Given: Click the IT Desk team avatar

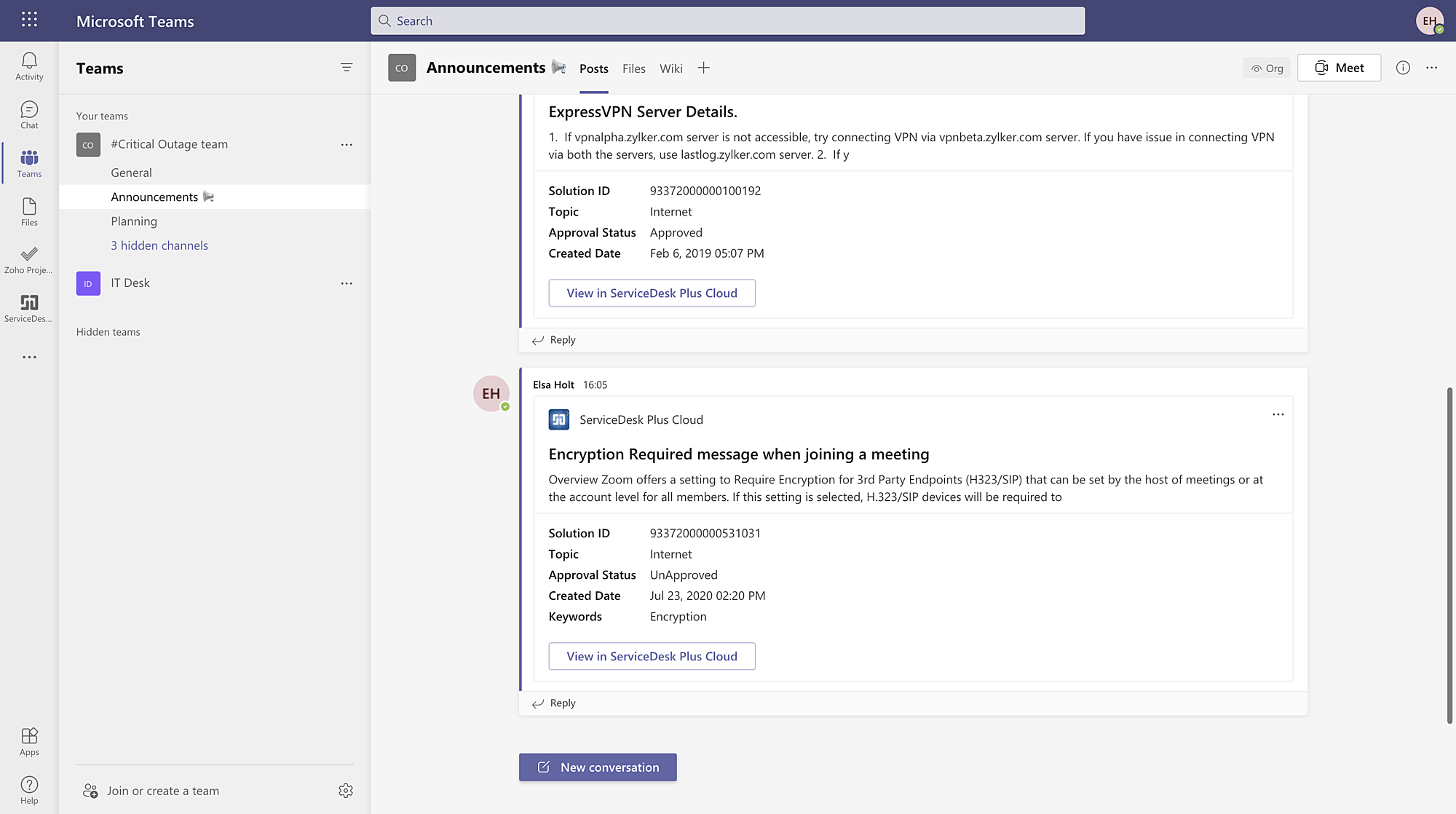Looking at the screenshot, I should coord(88,283).
